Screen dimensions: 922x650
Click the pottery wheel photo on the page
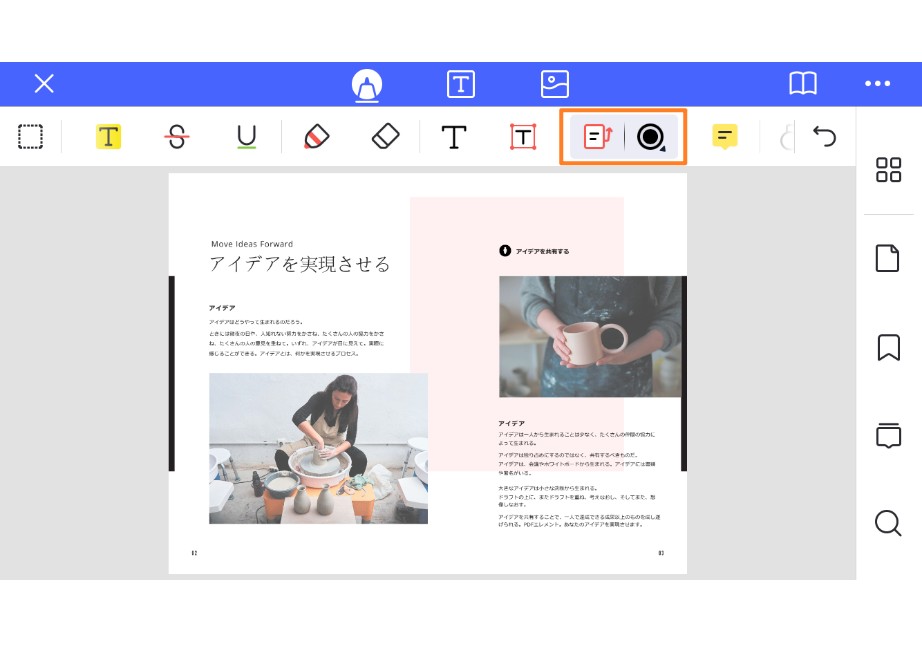[318, 448]
